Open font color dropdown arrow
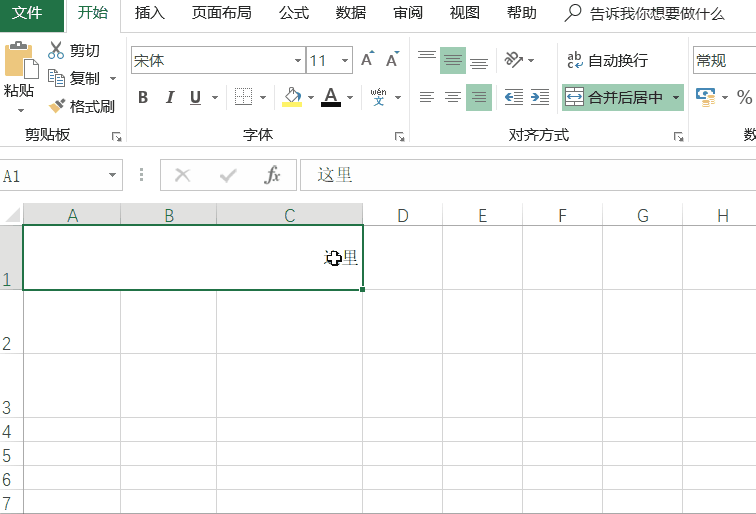This screenshot has height=514, width=756. point(350,97)
